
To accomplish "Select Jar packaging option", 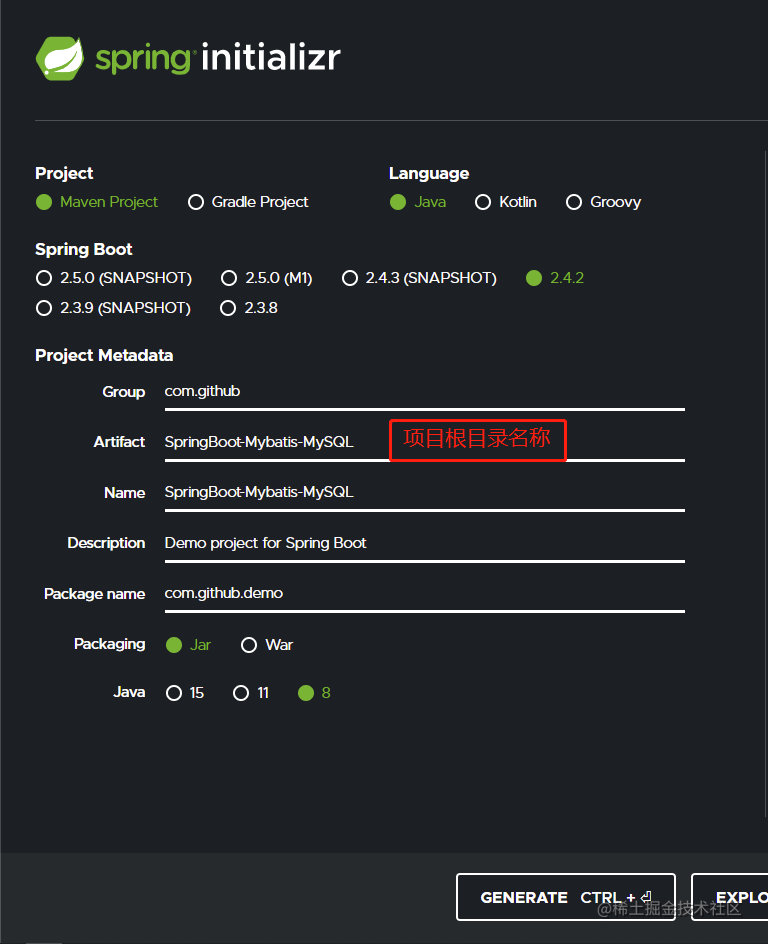I will pos(188,645).
